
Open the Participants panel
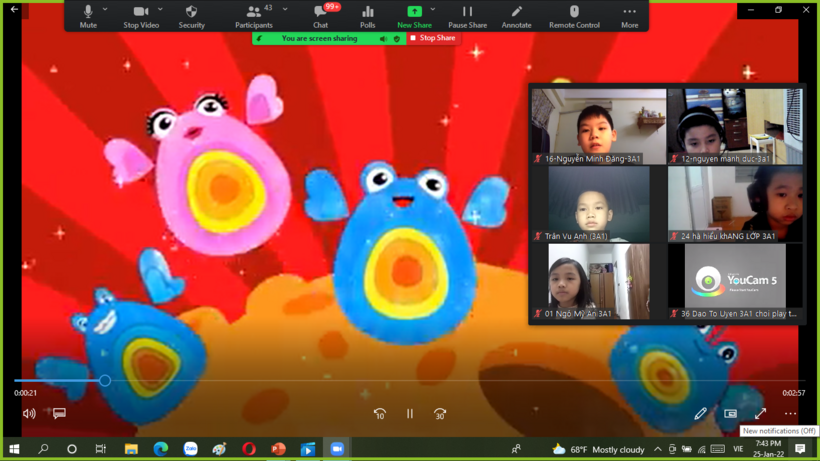pos(254,15)
